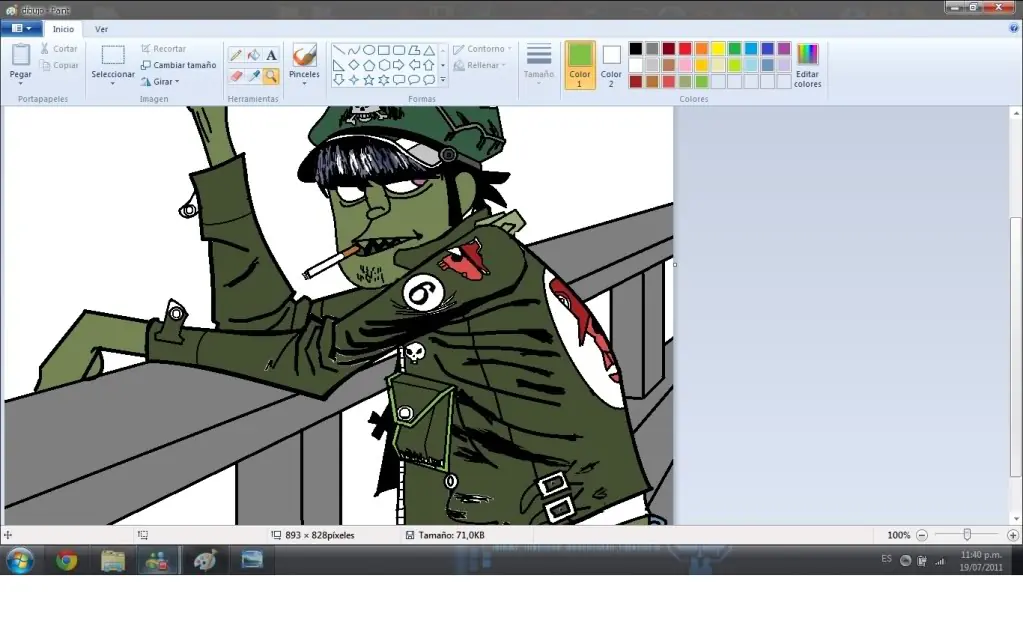Choose the down arrow shape
This screenshot has width=1023, height=620.
coord(339,80)
